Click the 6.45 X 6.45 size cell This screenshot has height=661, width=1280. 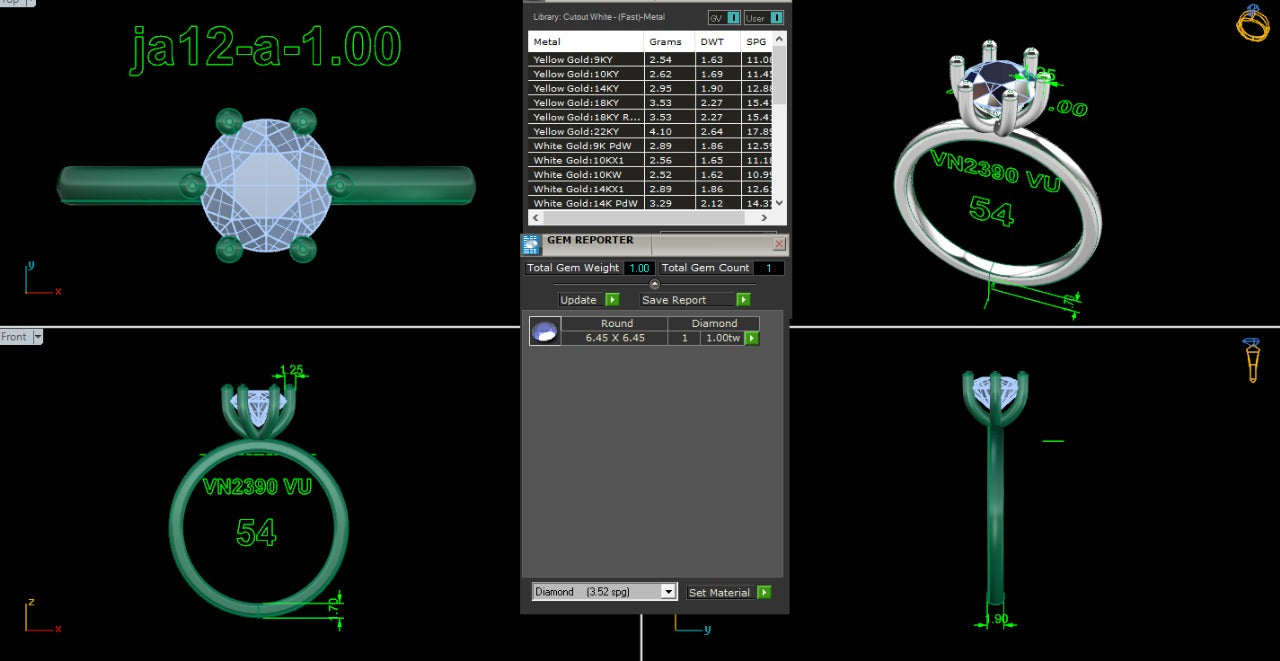615,338
